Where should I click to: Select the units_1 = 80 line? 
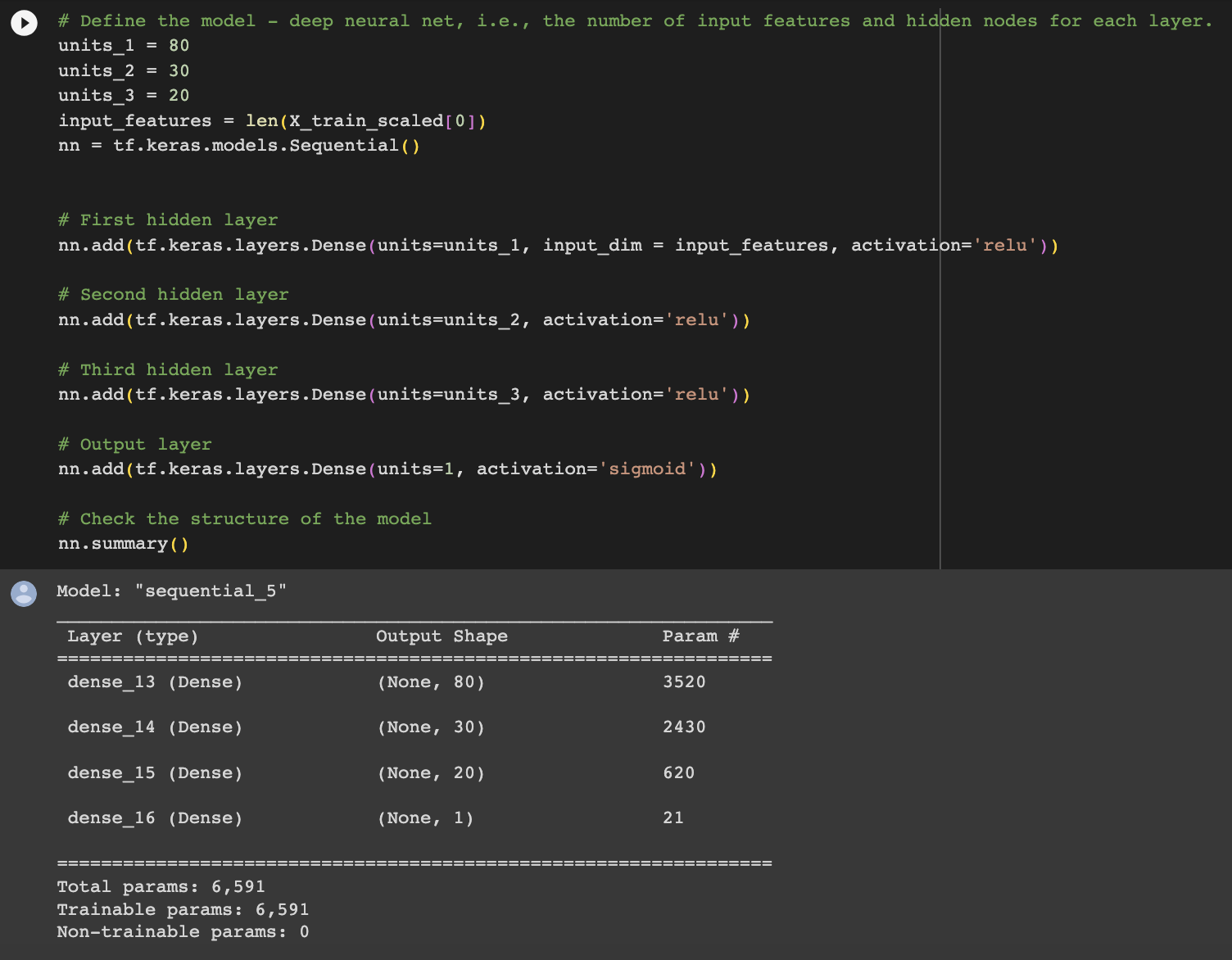(123, 46)
